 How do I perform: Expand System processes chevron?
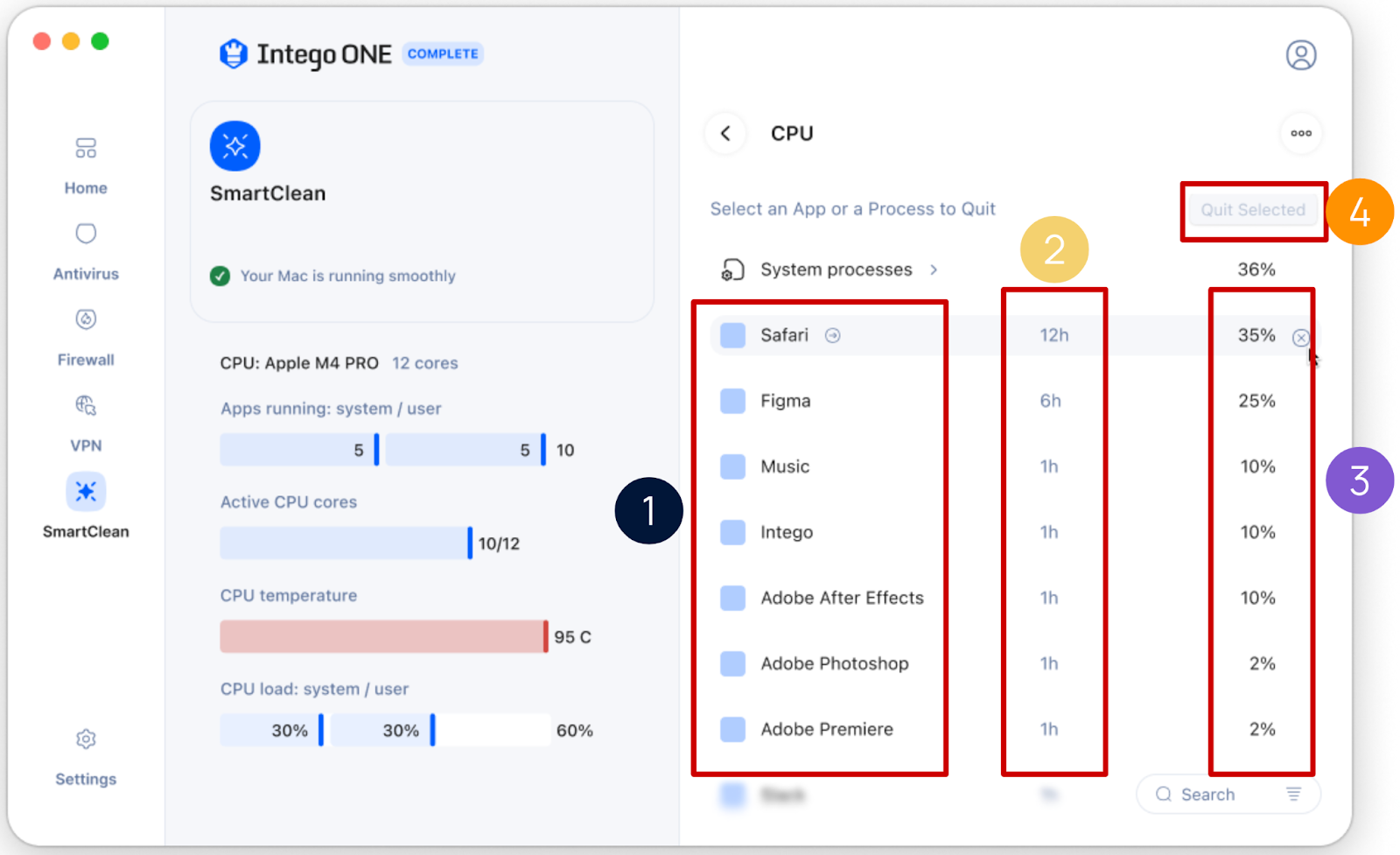pyautogui.click(x=934, y=270)
